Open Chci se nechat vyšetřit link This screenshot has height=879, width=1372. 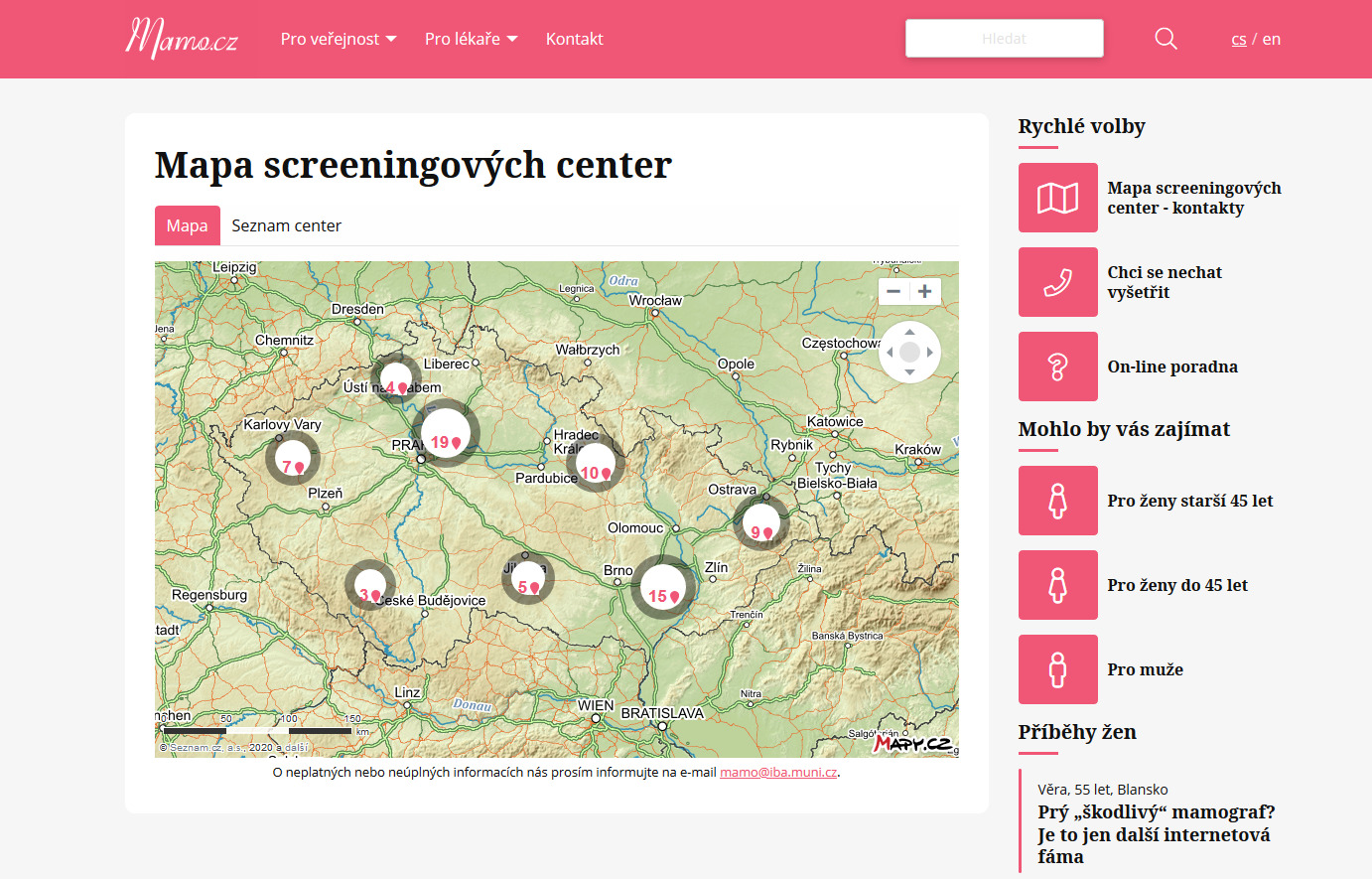coord(1165,282)
